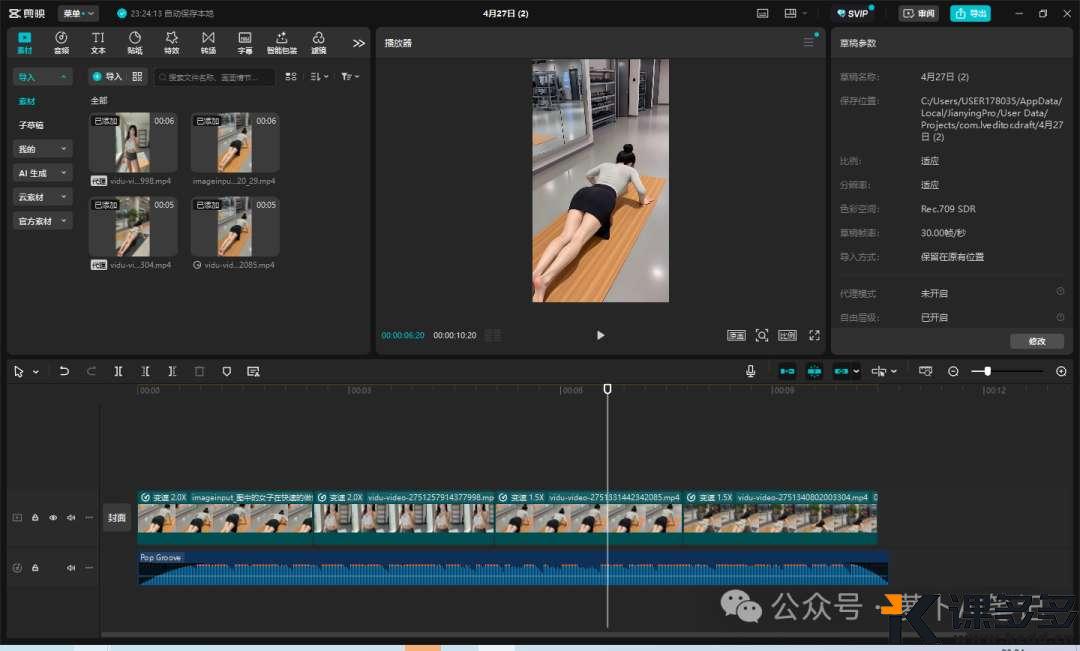Select the 全部 filter above the media thumbnails
Viewport: 1080px width, 651px height.
point(99,101)
